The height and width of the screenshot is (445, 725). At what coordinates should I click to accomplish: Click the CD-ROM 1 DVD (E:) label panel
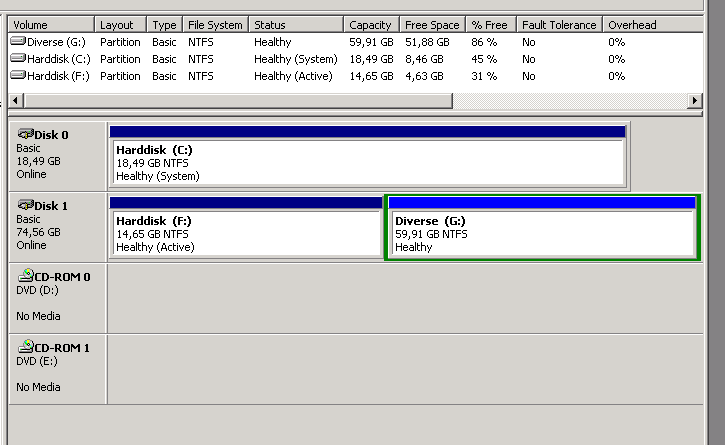point(58,369)
